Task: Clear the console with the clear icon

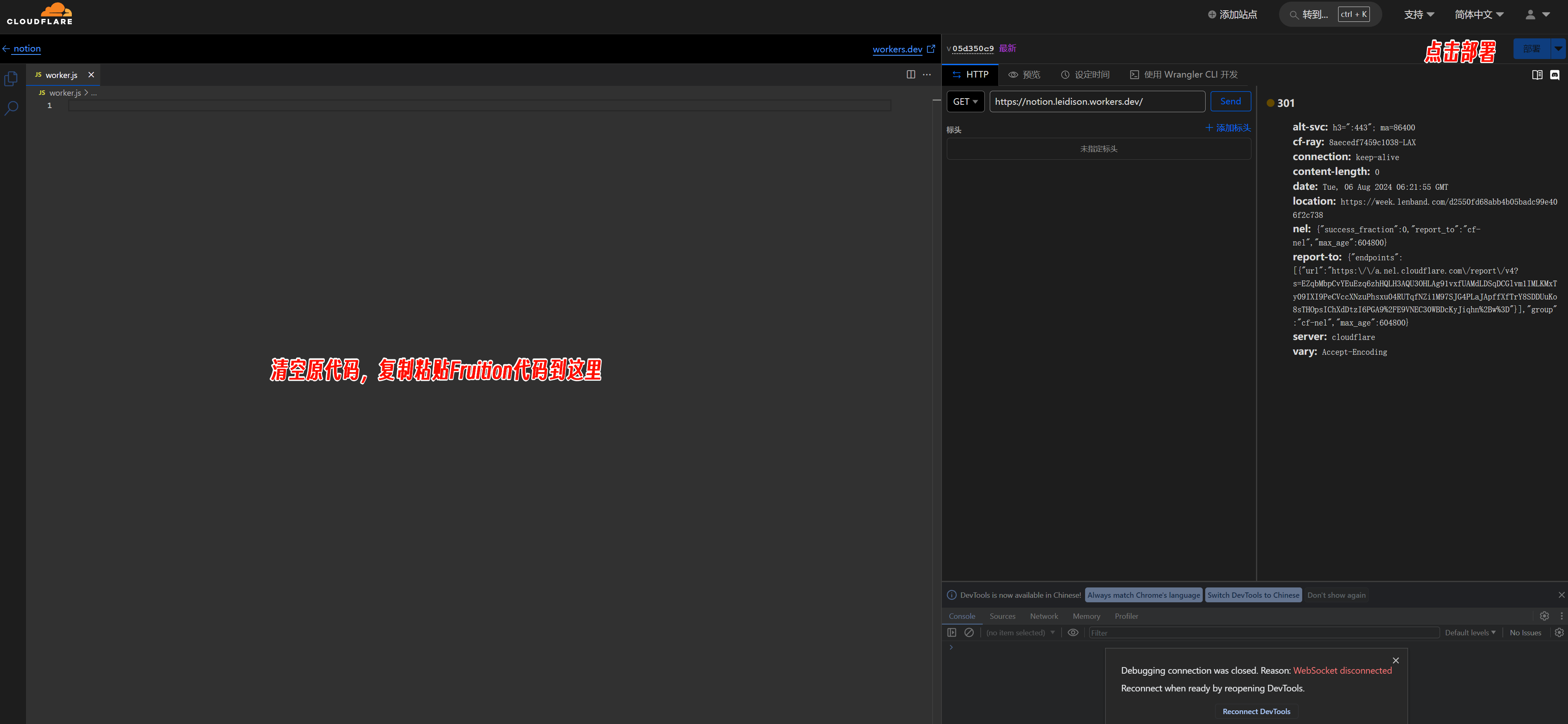Action: click(x=969, y=633)
